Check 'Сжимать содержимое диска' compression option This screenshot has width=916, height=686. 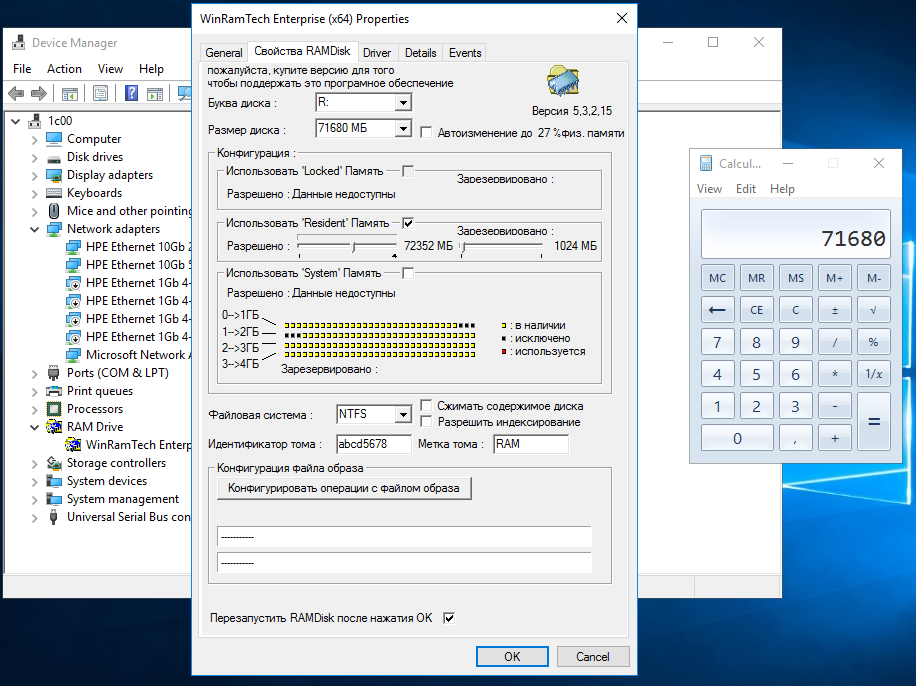(x=426, y=406)
